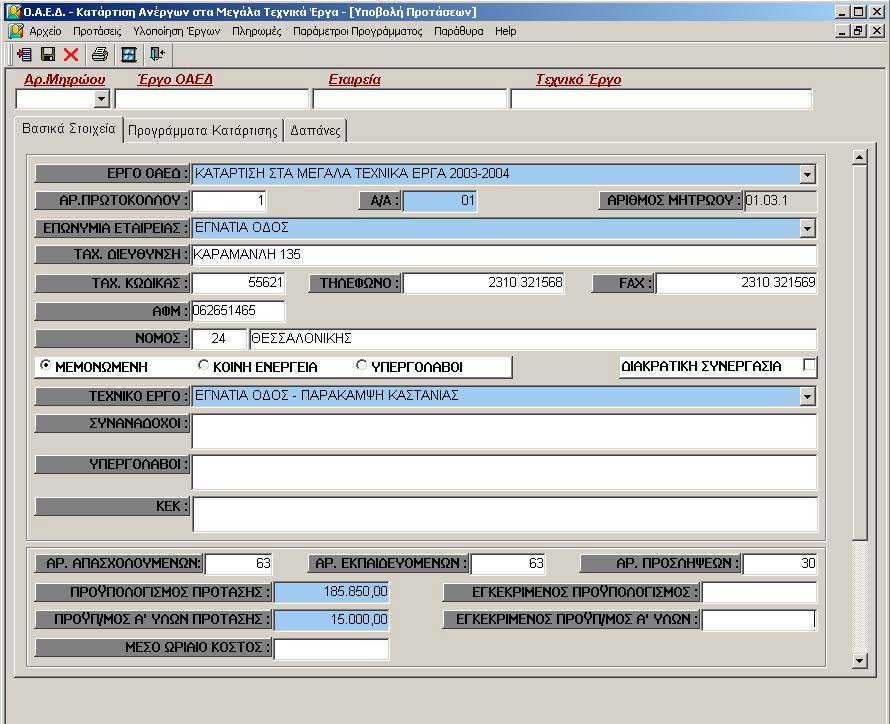The width and height of the screenshot is (890, 724).
Task: Expand the ΤΕΧΝΙΚΟ ΕΡΓΟ dropdown
Action: click(807, 396)
